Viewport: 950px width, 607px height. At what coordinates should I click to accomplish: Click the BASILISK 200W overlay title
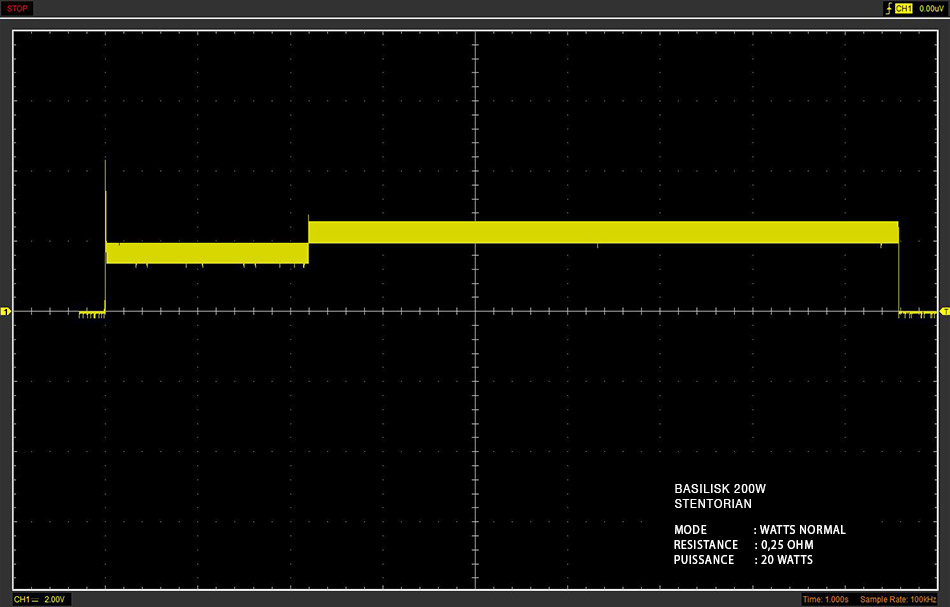[720, 488]
